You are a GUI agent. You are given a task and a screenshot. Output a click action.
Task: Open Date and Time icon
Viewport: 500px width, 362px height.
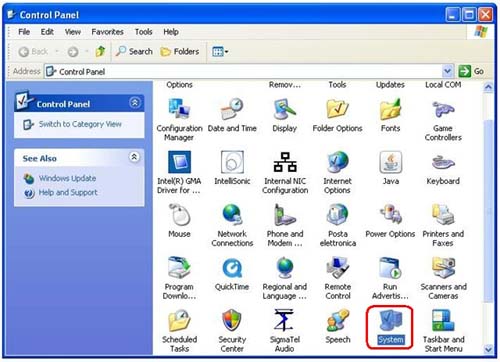232,109
